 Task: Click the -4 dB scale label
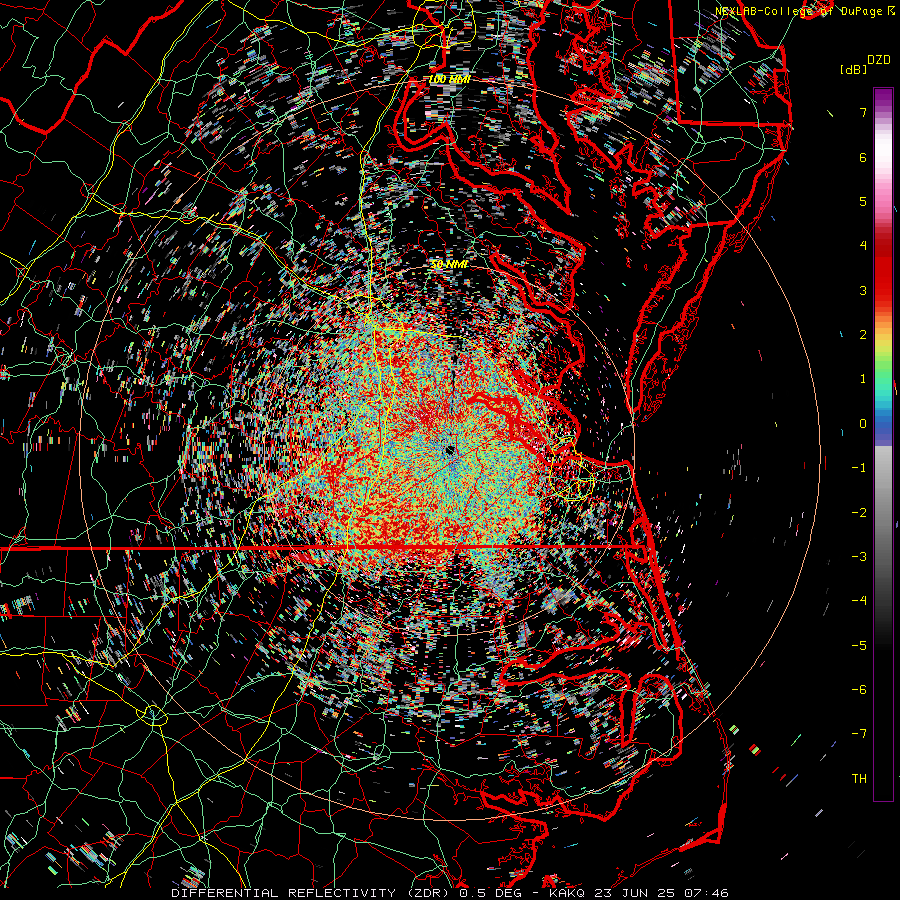pos(859,601)
